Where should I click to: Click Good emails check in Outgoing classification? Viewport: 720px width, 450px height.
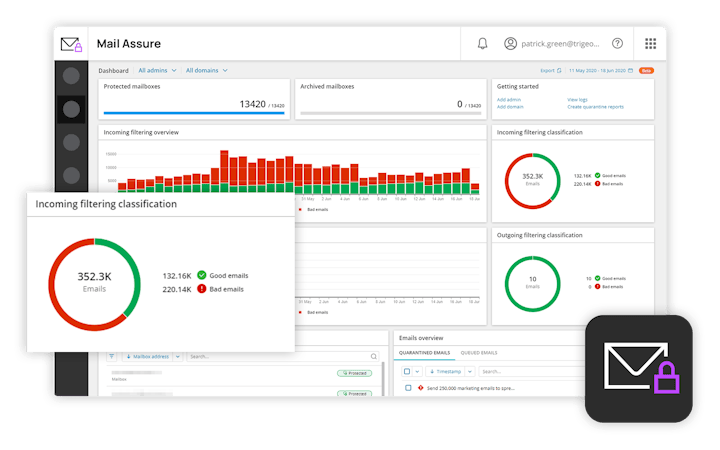coord(597,278)
